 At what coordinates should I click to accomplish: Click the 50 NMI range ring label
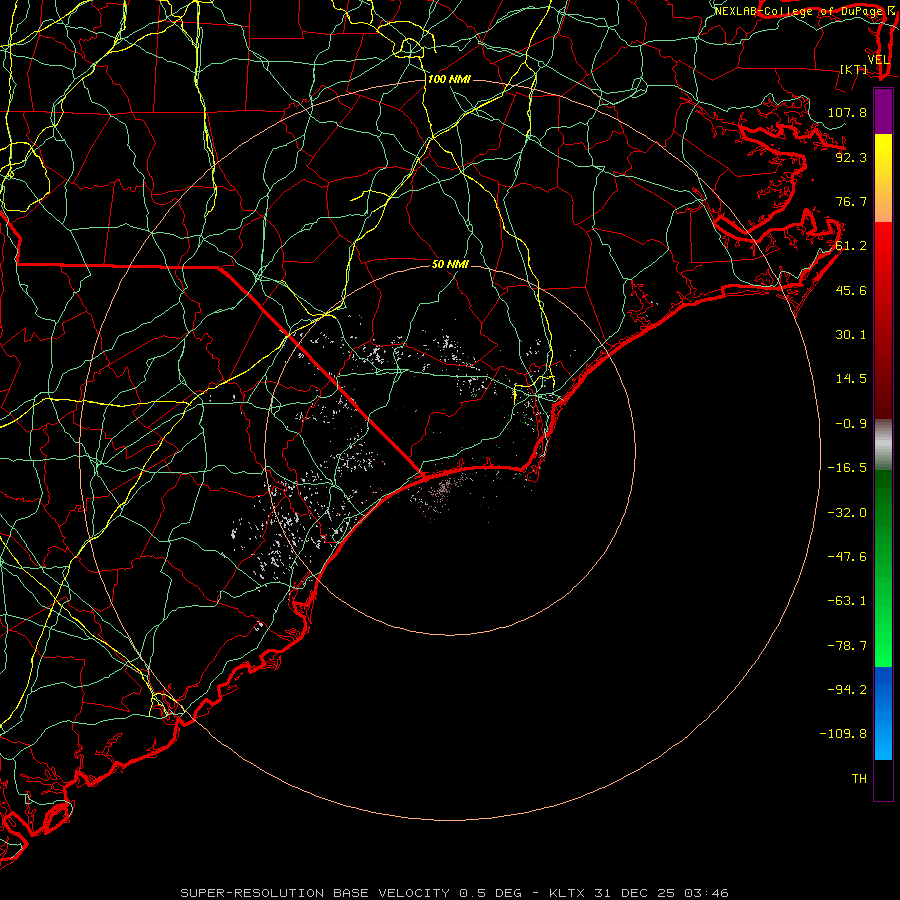coord(450,264)
